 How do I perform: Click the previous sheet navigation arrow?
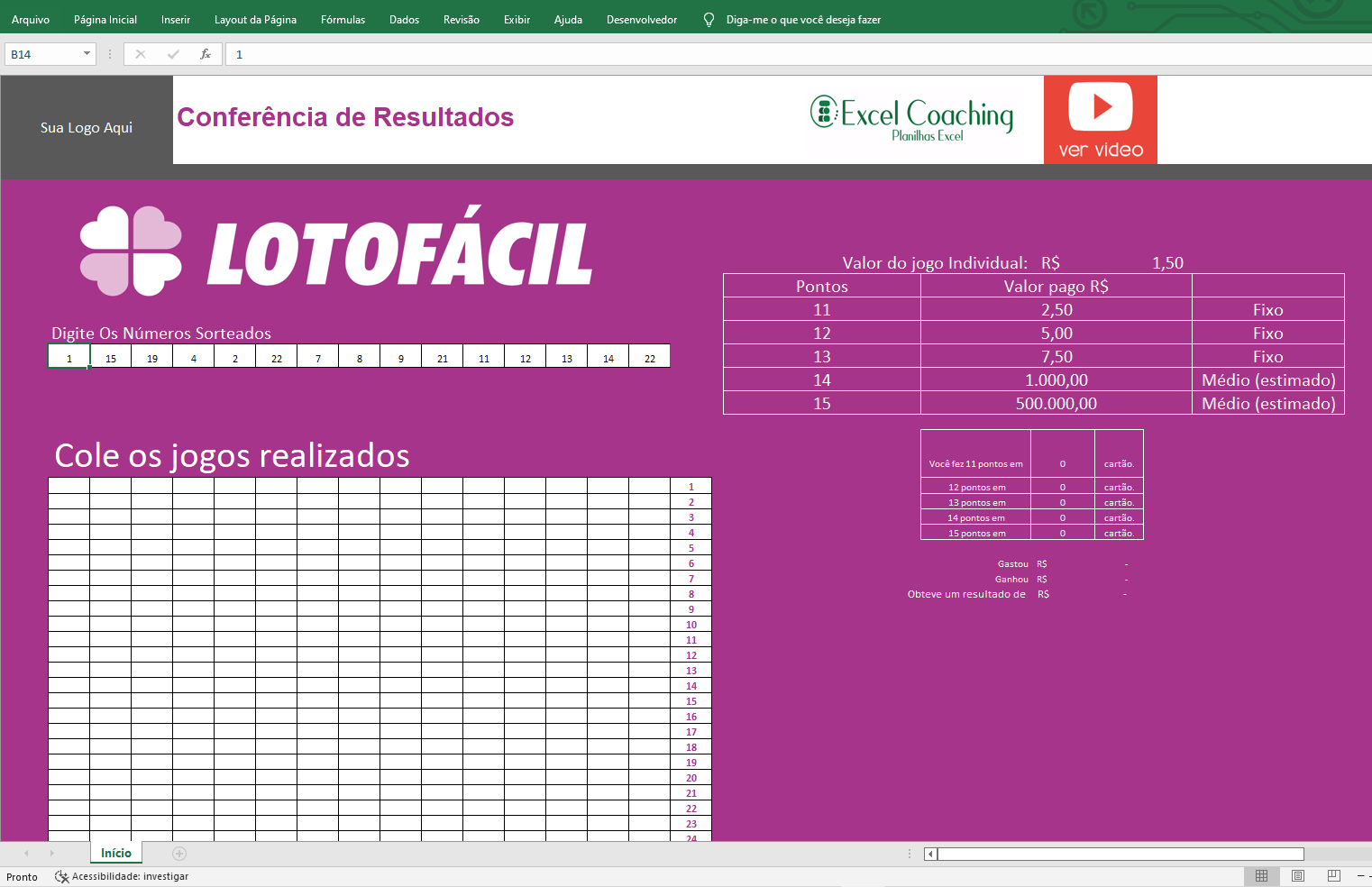[26, 853]
